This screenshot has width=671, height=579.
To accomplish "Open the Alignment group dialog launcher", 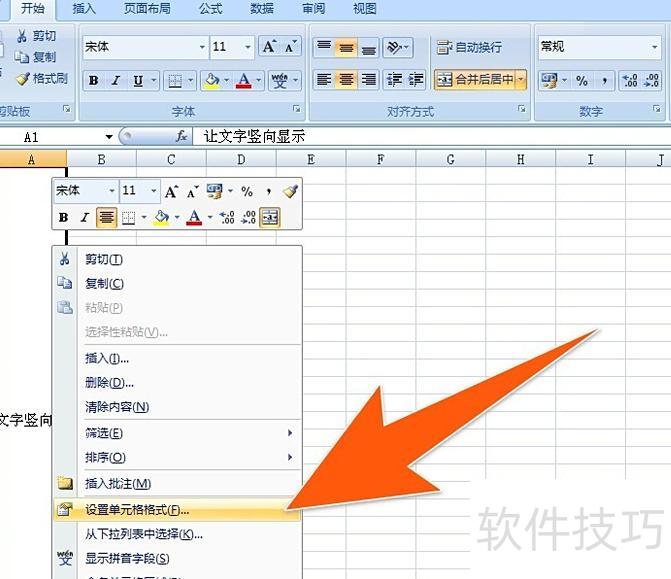I will click(x=522, y=109).
